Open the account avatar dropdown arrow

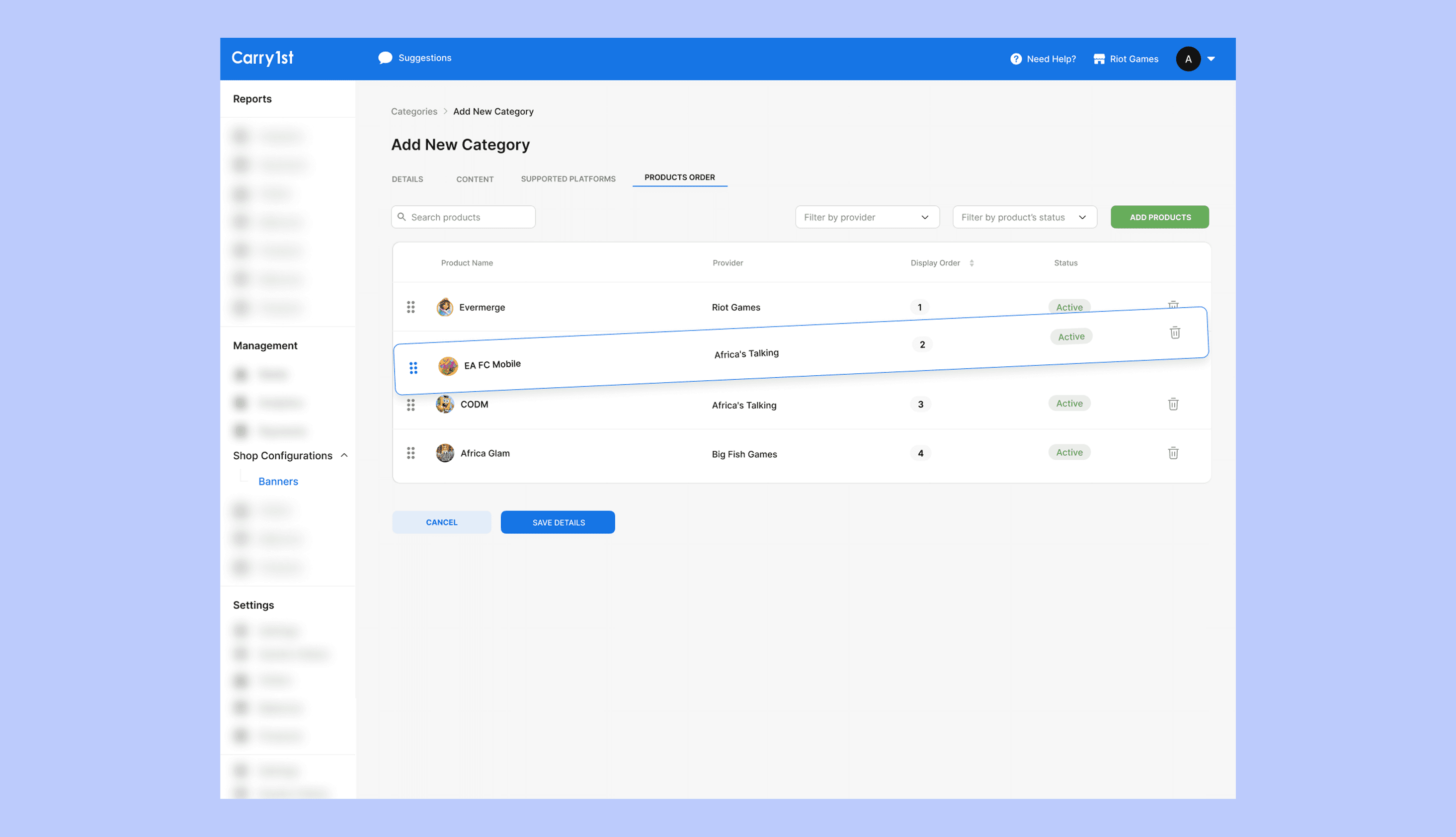[1211, 59]
